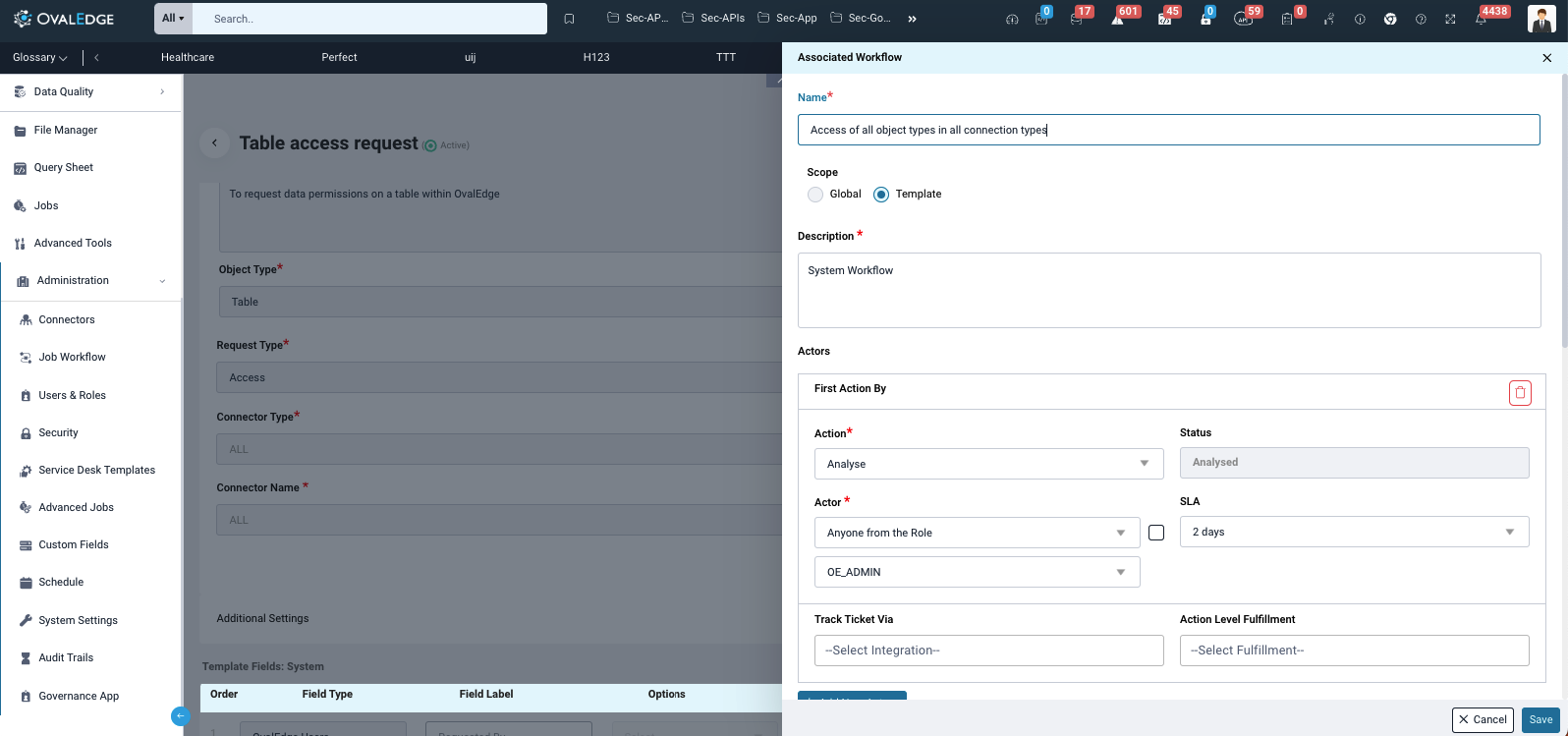Click the left arrow beside Glossary
The width and height of the screenshot is (1568, 736).
[x=96, y=57]
